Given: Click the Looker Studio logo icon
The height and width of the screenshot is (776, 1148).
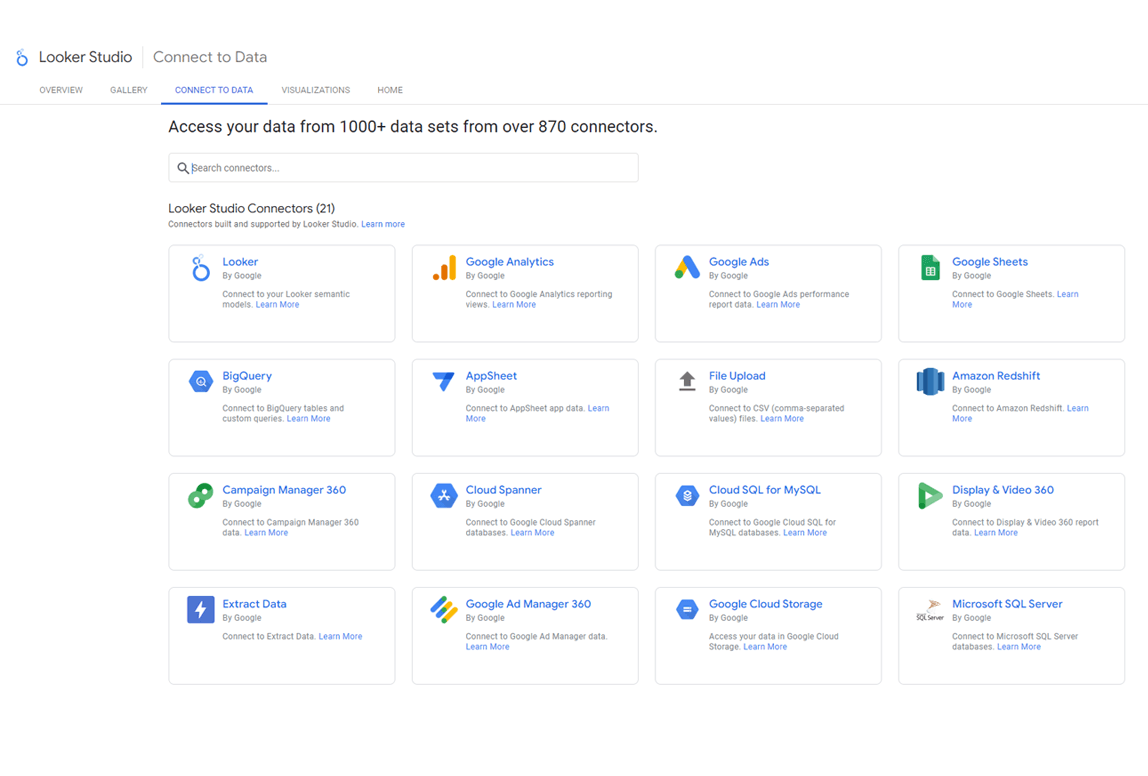Looking at the screenshot, I should tap(22, 57).
